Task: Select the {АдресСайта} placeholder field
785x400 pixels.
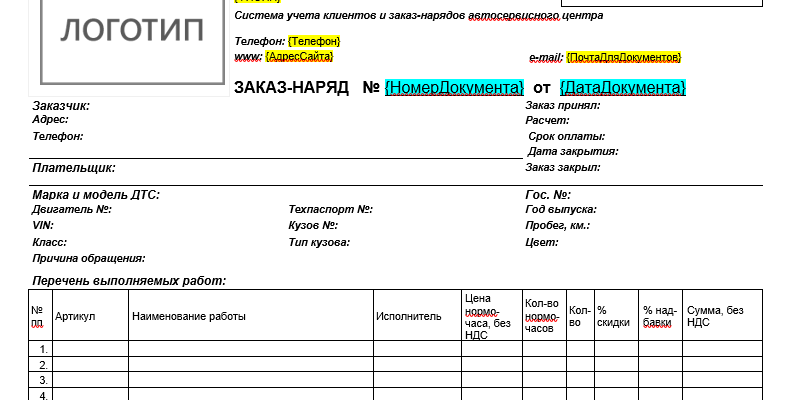Action: click(299, 57)
